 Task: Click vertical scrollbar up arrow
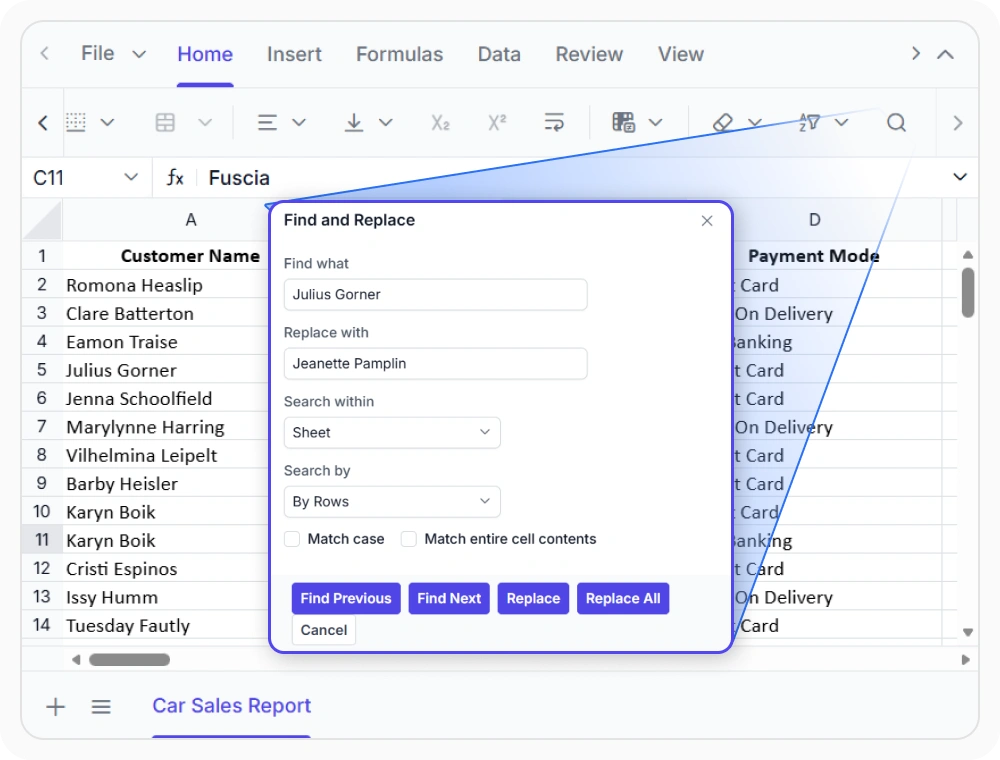click(x=968, y=254)
